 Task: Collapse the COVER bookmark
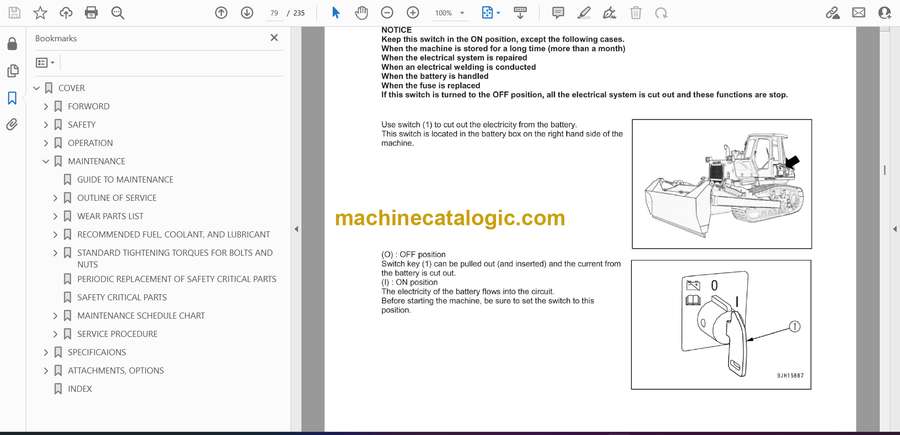pos(37,88)
